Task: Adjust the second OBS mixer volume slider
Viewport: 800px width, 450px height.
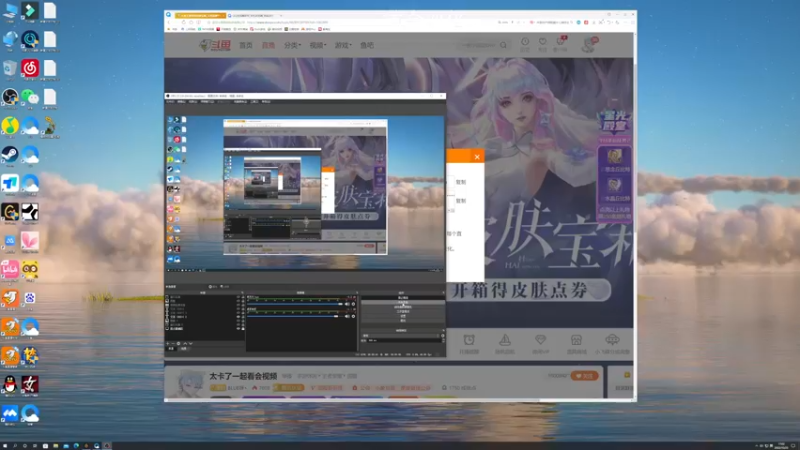Action: (x=293, y=316)
